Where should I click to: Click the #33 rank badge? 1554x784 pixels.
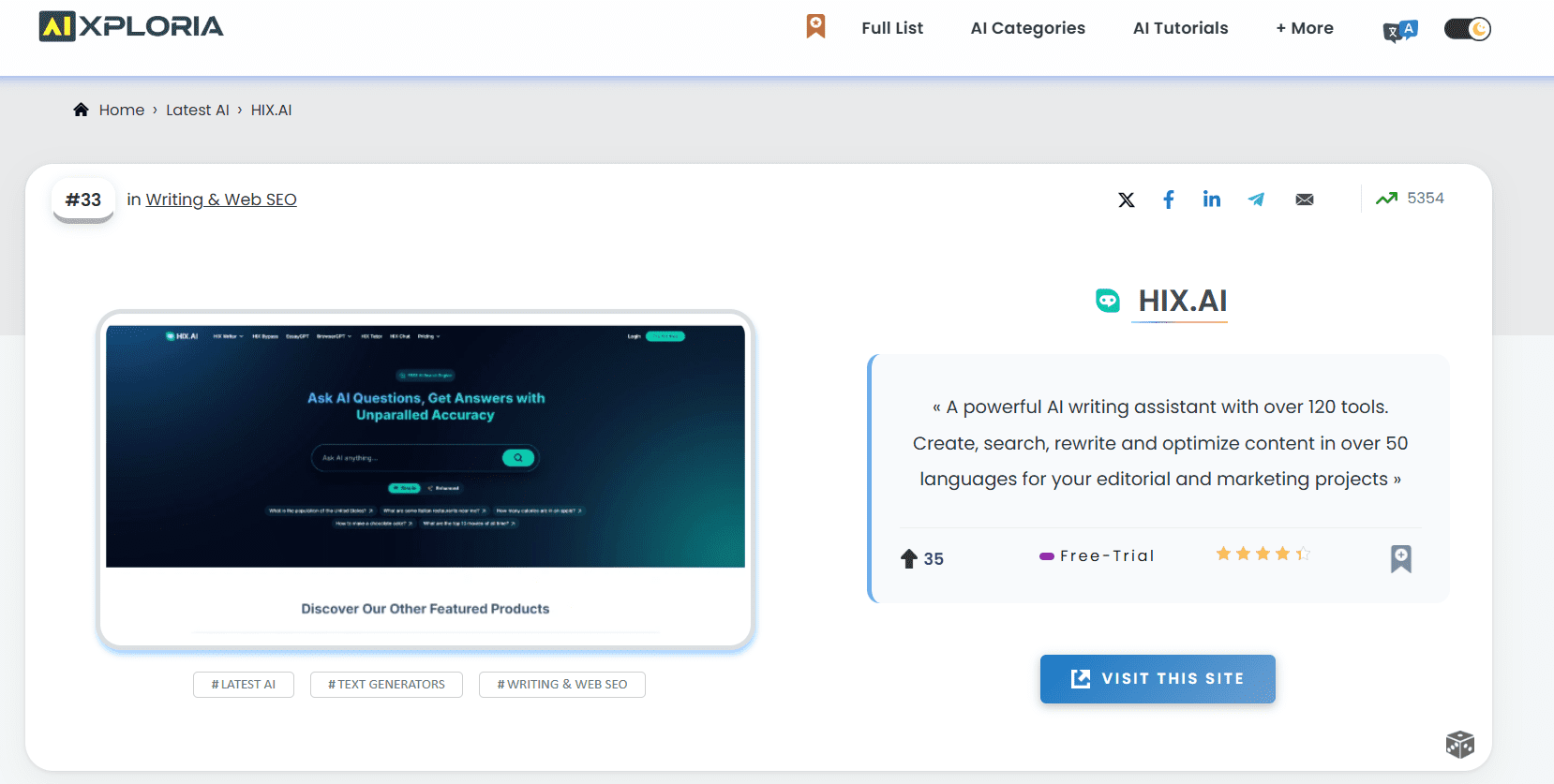click(x=83, y=200)
